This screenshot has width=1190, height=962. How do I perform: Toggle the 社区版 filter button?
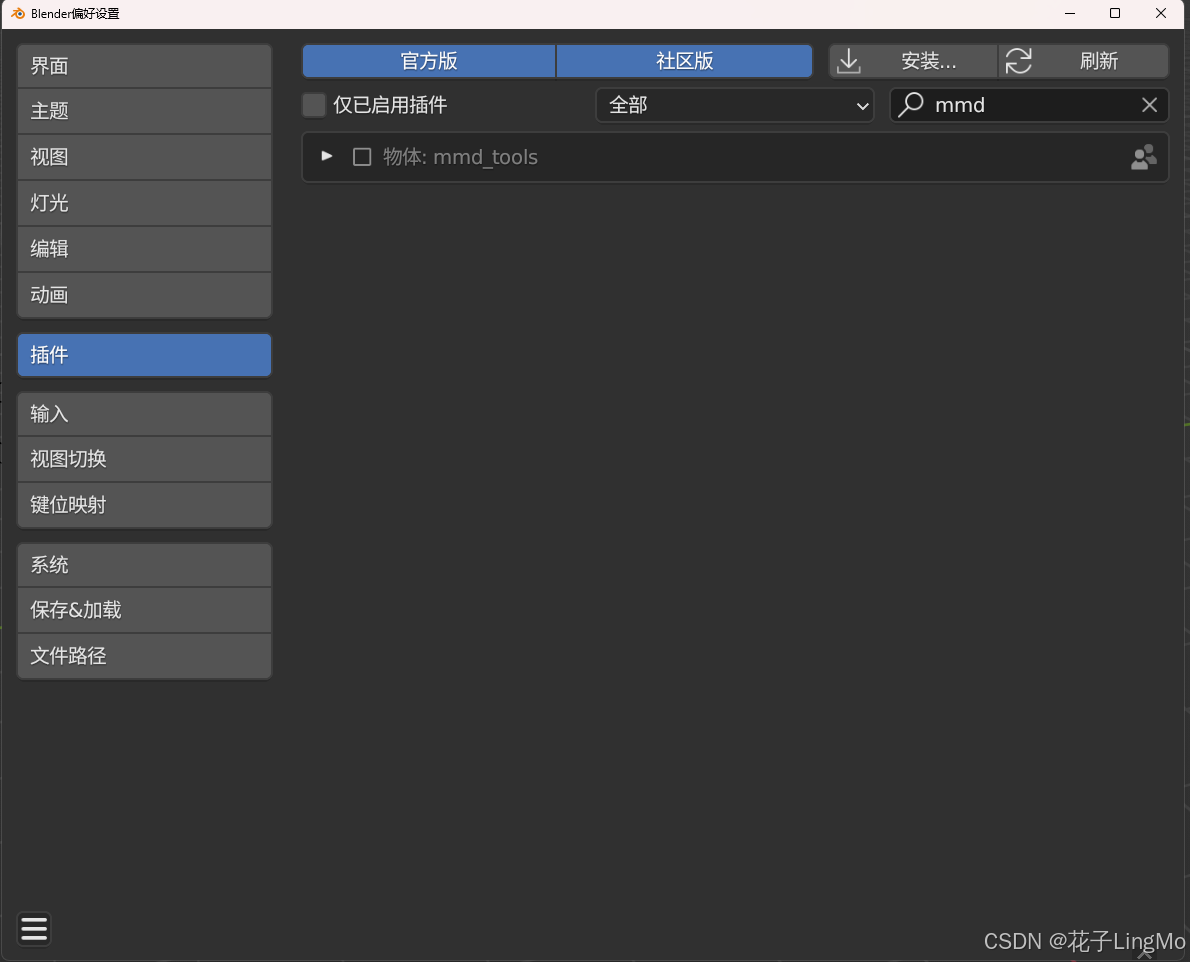coord(685,61)
